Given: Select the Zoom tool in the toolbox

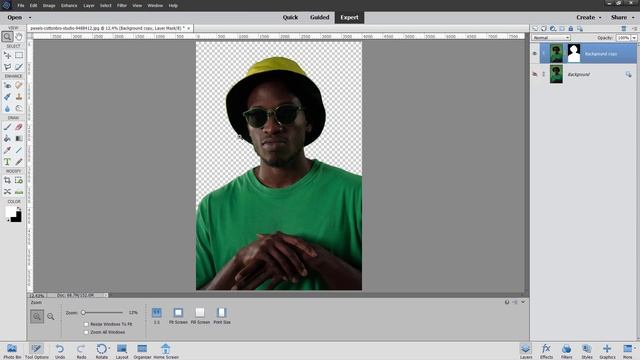Looking at the screenshot, I should click(7, 37).
